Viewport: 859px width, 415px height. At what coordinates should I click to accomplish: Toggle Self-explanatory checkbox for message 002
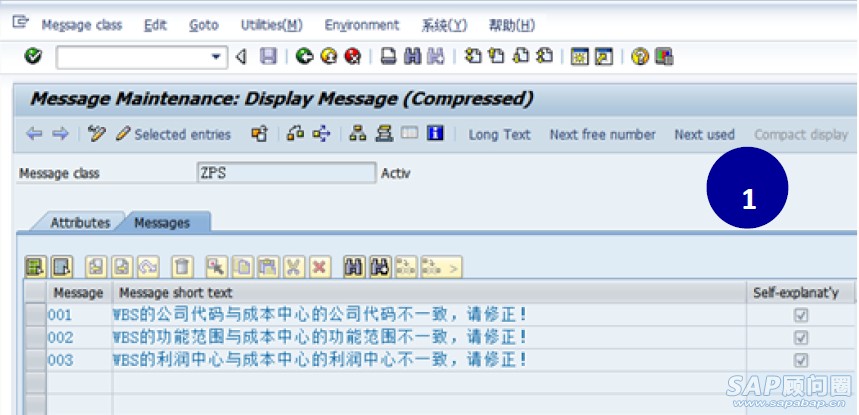click(800, 338)
